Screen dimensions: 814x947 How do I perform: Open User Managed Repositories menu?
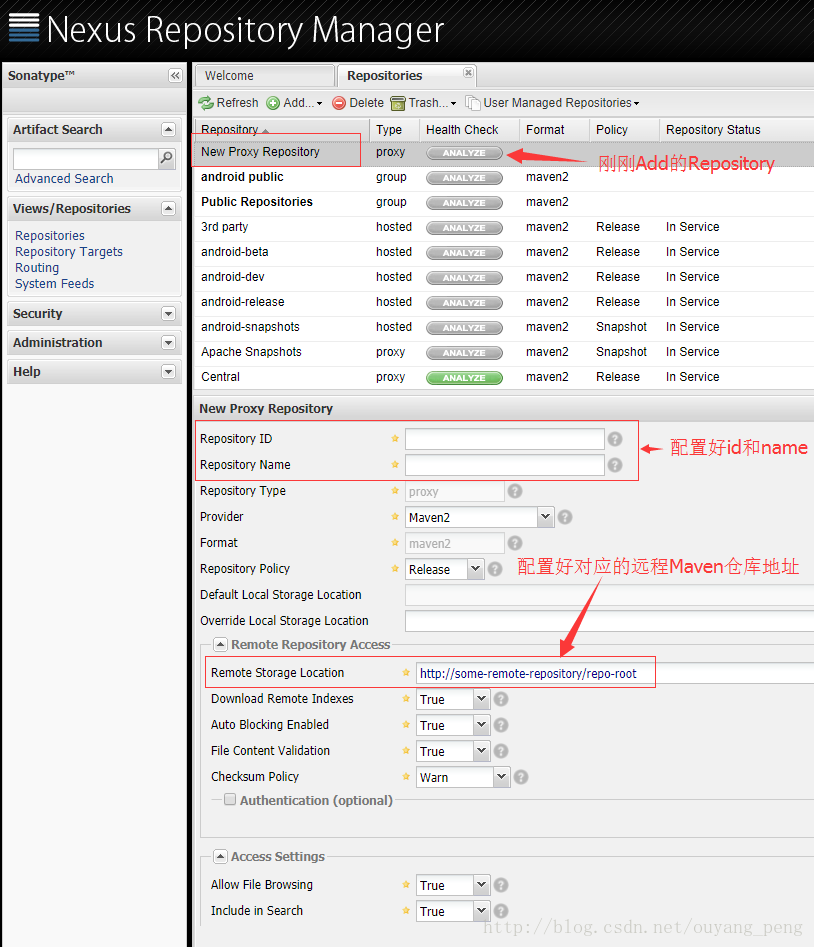point(553,103)
